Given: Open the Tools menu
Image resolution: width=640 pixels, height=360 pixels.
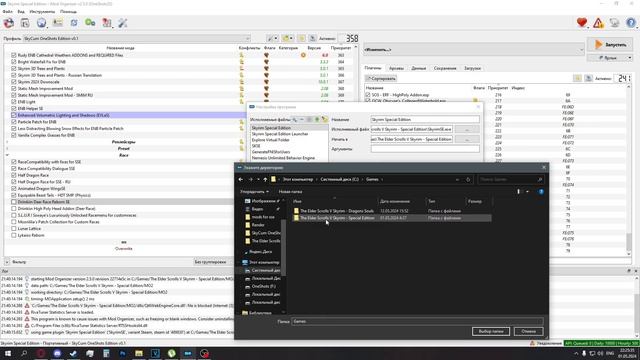Looking at the screenshot, I should (42, 12).
